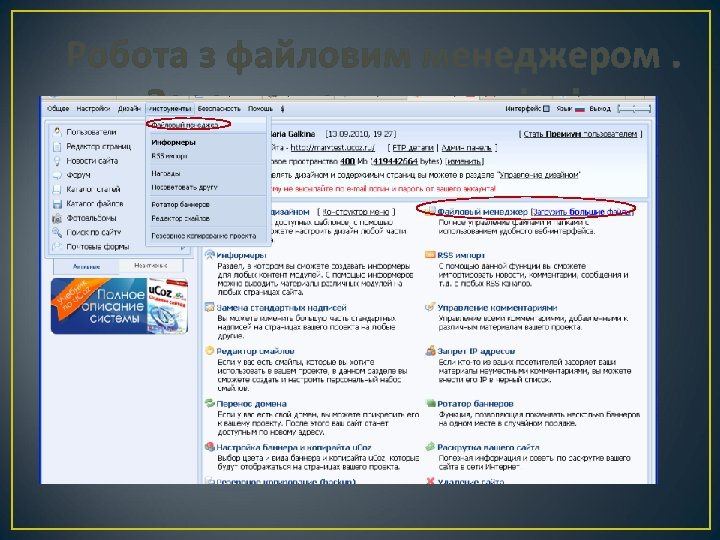This screenshot has height=540, width=720.
Task: Choose Ротатор баннеров from the dropdown menu
Action: 180,204
